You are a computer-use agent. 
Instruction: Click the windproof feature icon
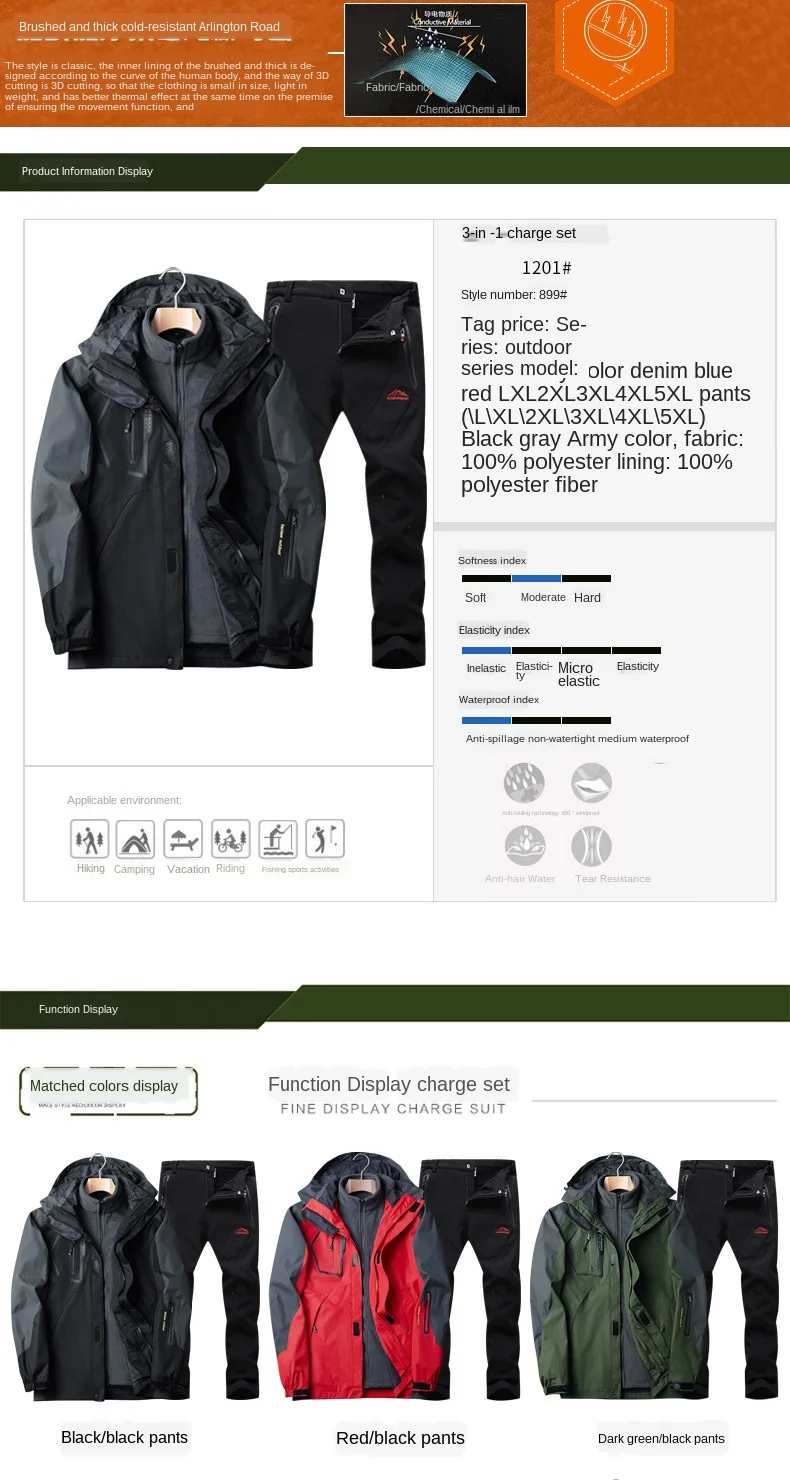[591, 783]
